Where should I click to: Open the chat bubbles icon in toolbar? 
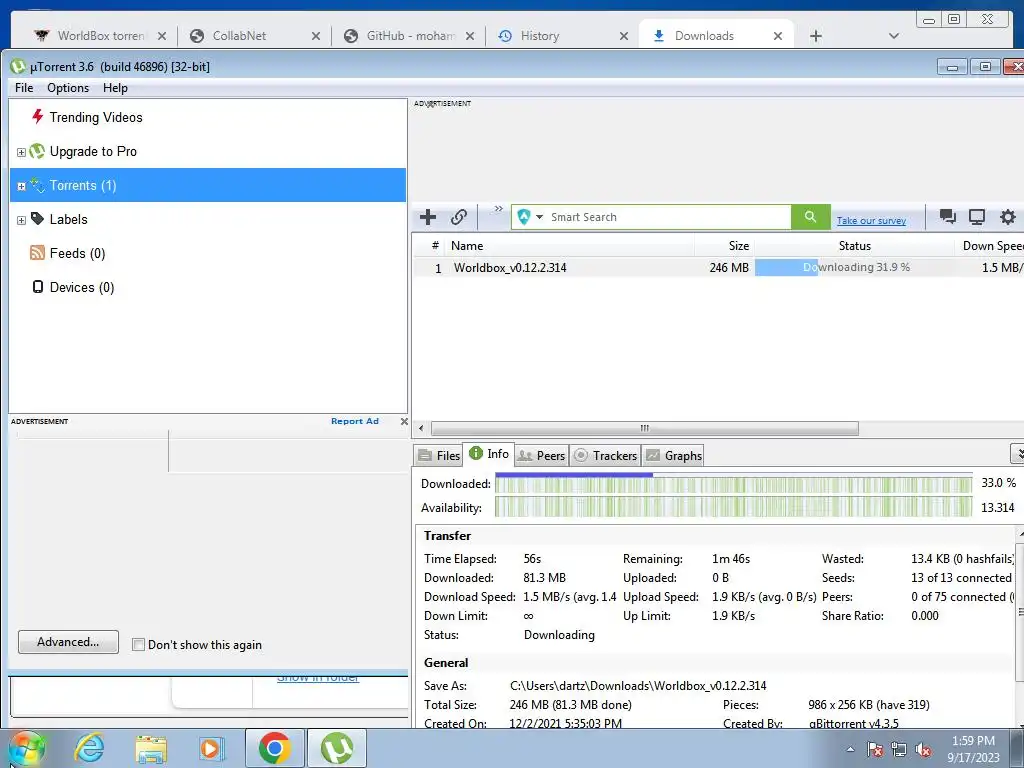[948, 217]
